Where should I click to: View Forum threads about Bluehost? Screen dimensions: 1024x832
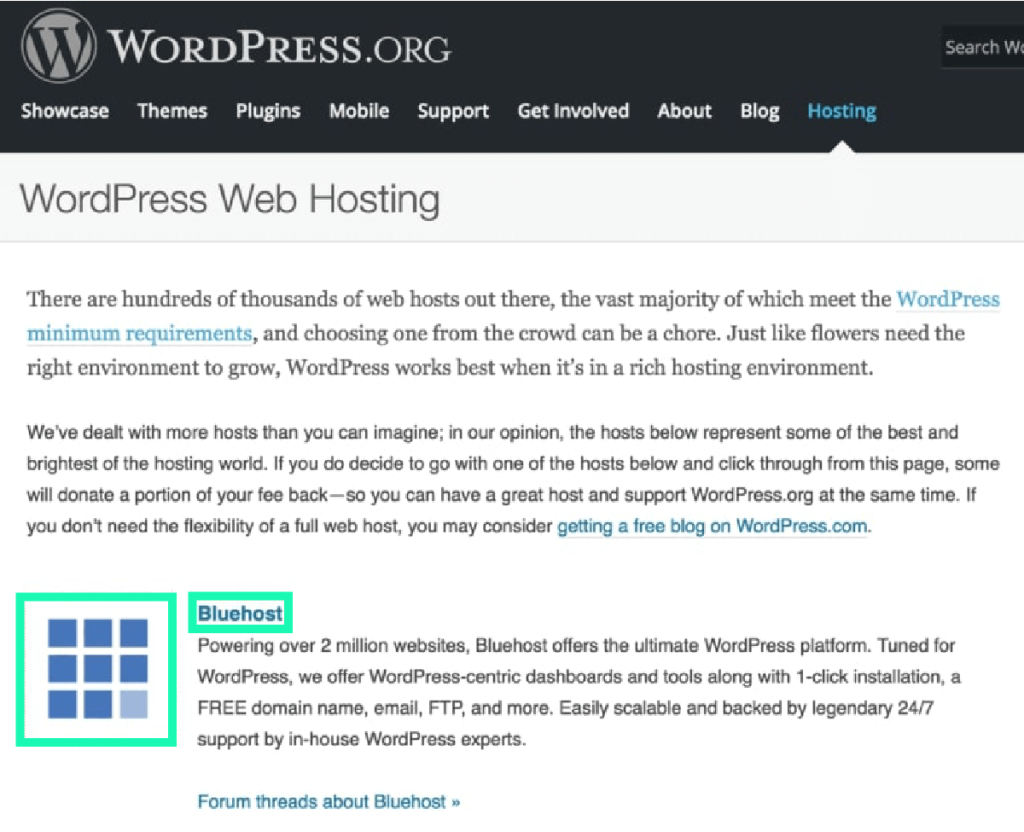tap(328, 802)
